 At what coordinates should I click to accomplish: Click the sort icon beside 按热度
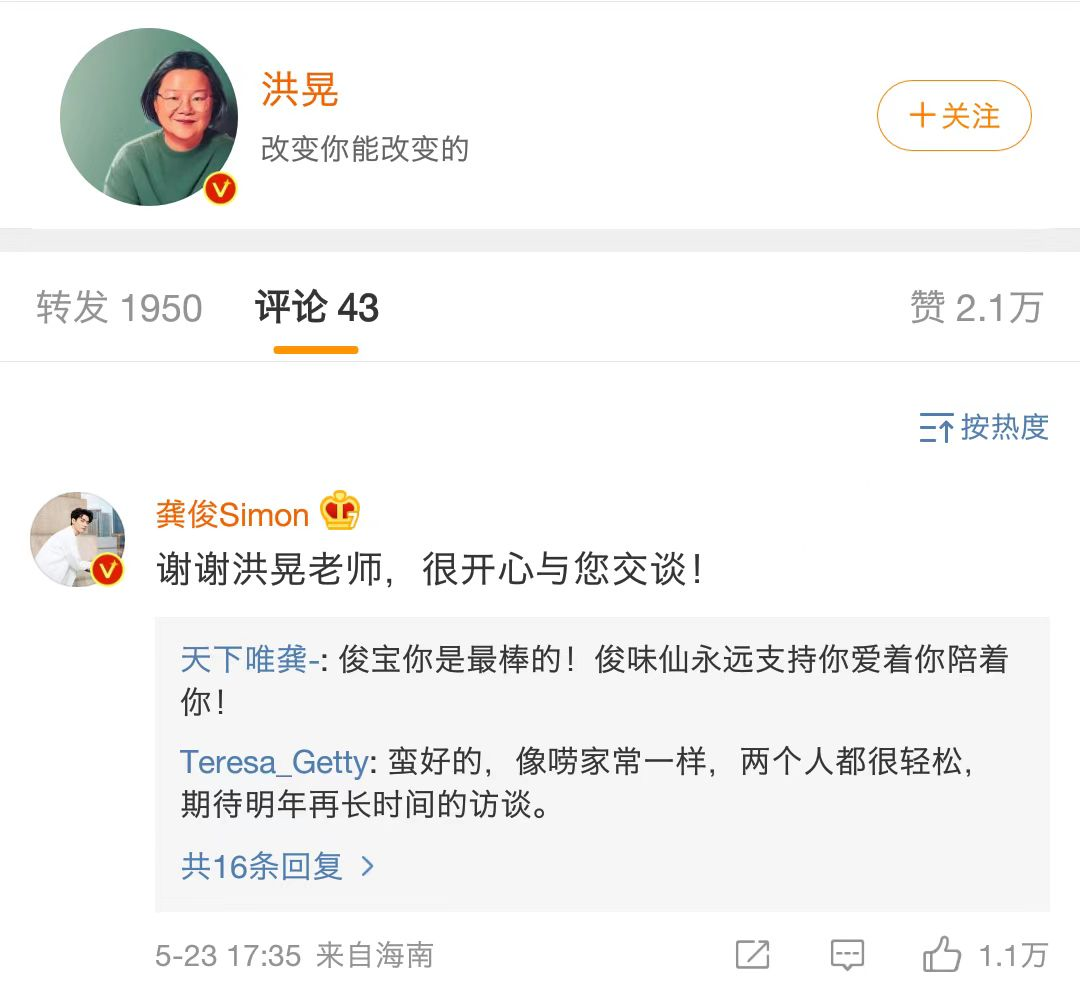click(x=936, y=428)
